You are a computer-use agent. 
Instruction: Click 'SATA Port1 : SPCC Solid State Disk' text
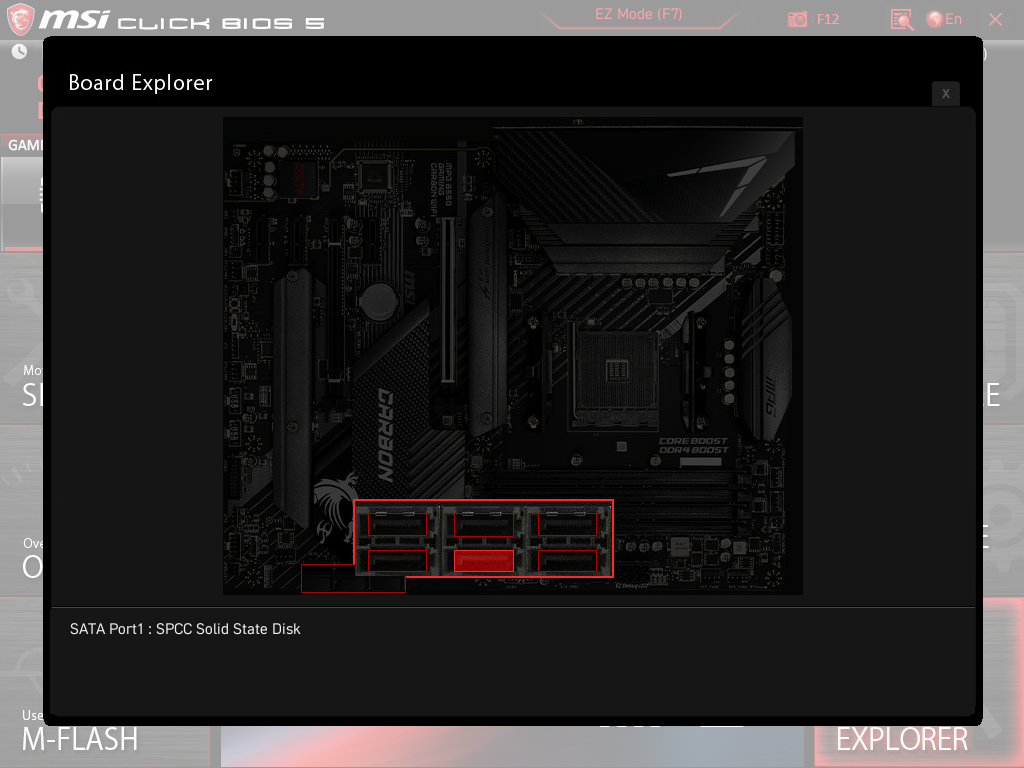(185, 629)
